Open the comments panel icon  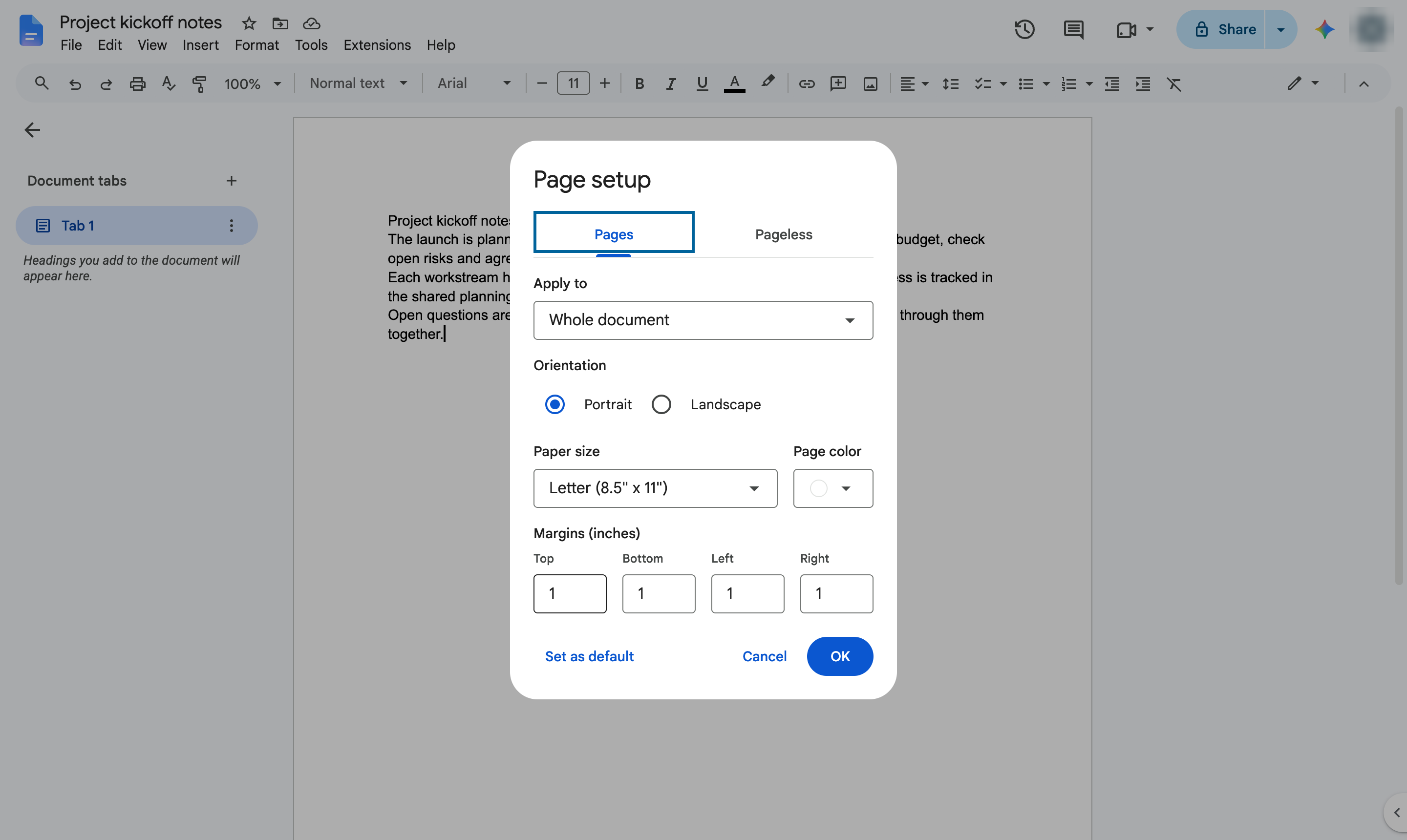point(1073,29)
